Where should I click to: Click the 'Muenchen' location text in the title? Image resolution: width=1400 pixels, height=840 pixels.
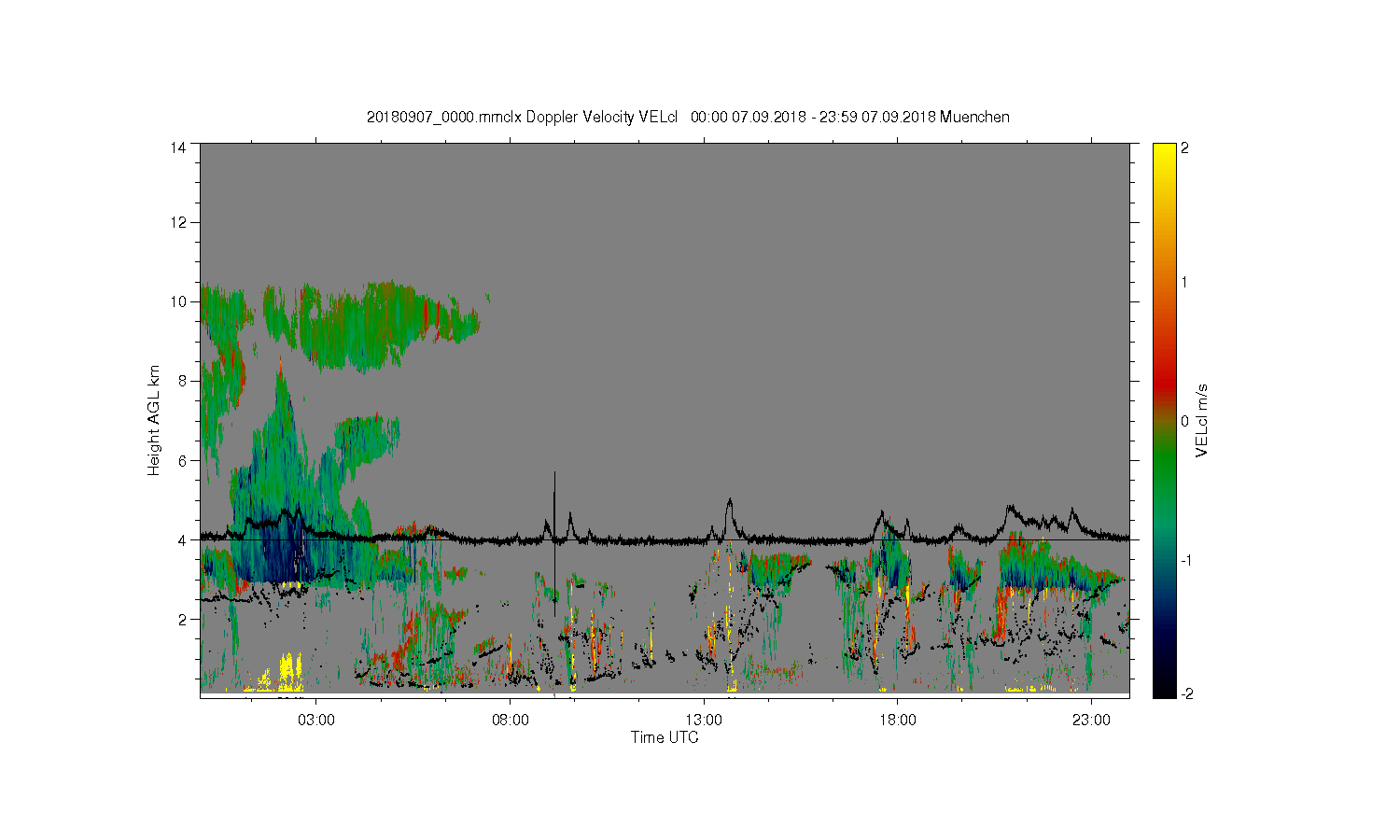point(974,117)
